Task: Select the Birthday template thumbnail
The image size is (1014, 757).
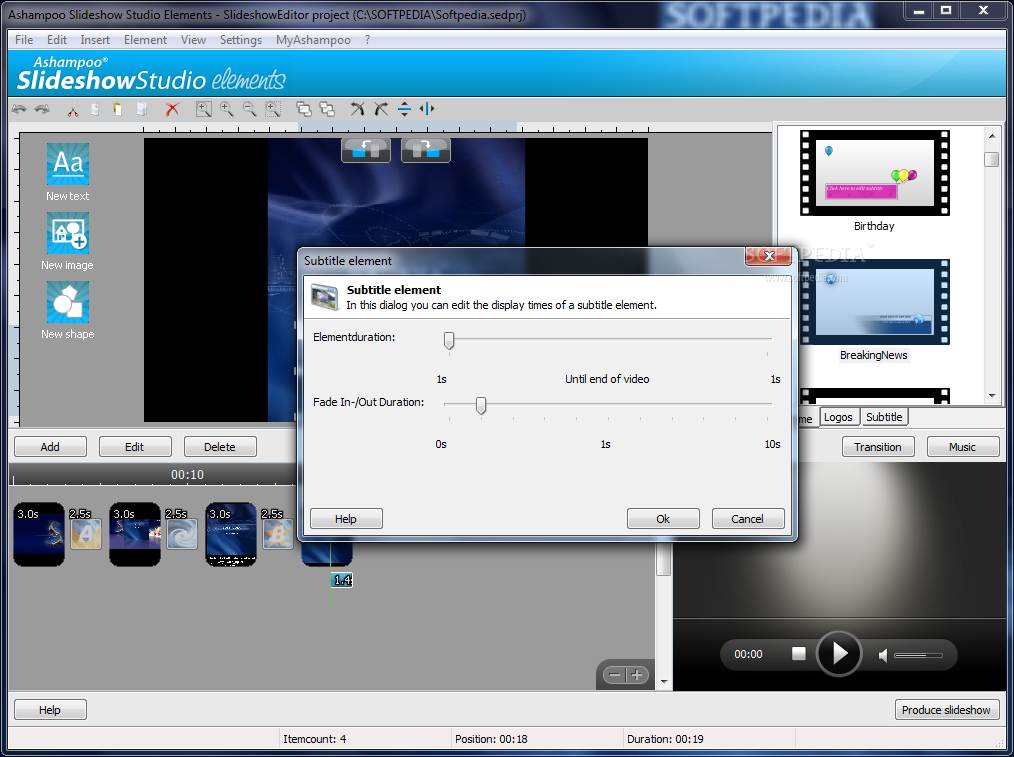Action: pyautogui.click(x=874, y=173)
